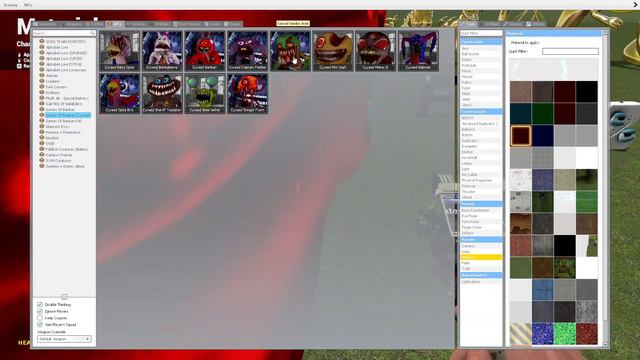Pick the highlighted dark red material swatch

(x=520, y=136)
